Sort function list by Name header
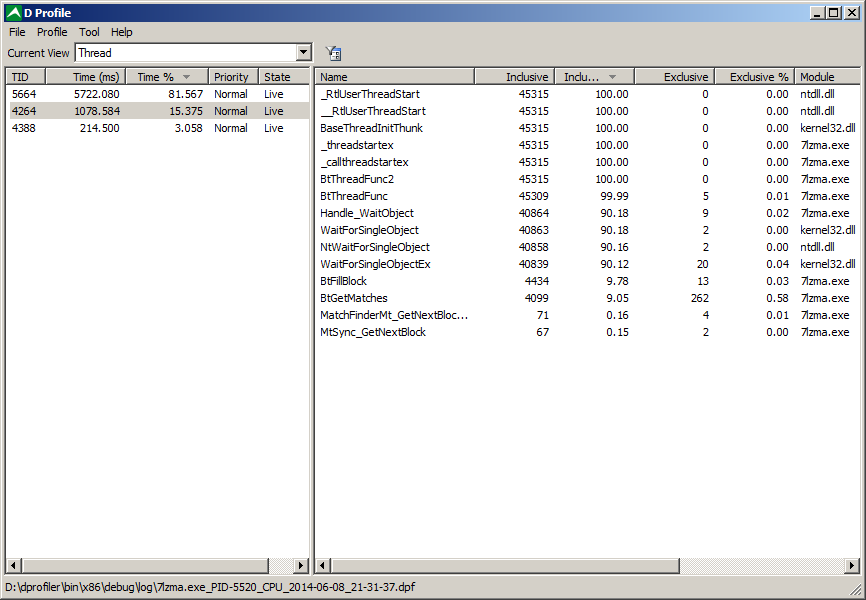 (395, 77)
